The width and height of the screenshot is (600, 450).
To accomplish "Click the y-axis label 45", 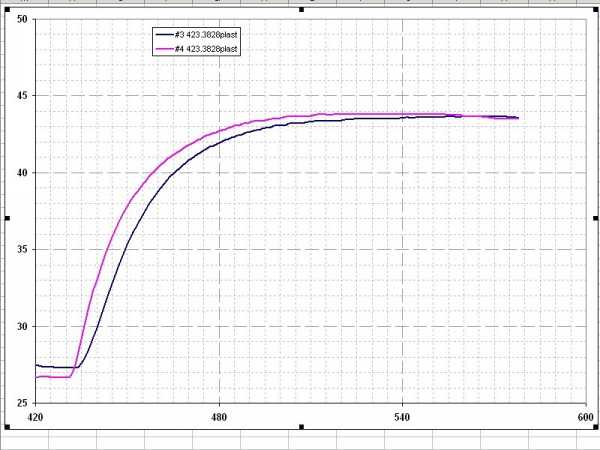I will (22, 95).
